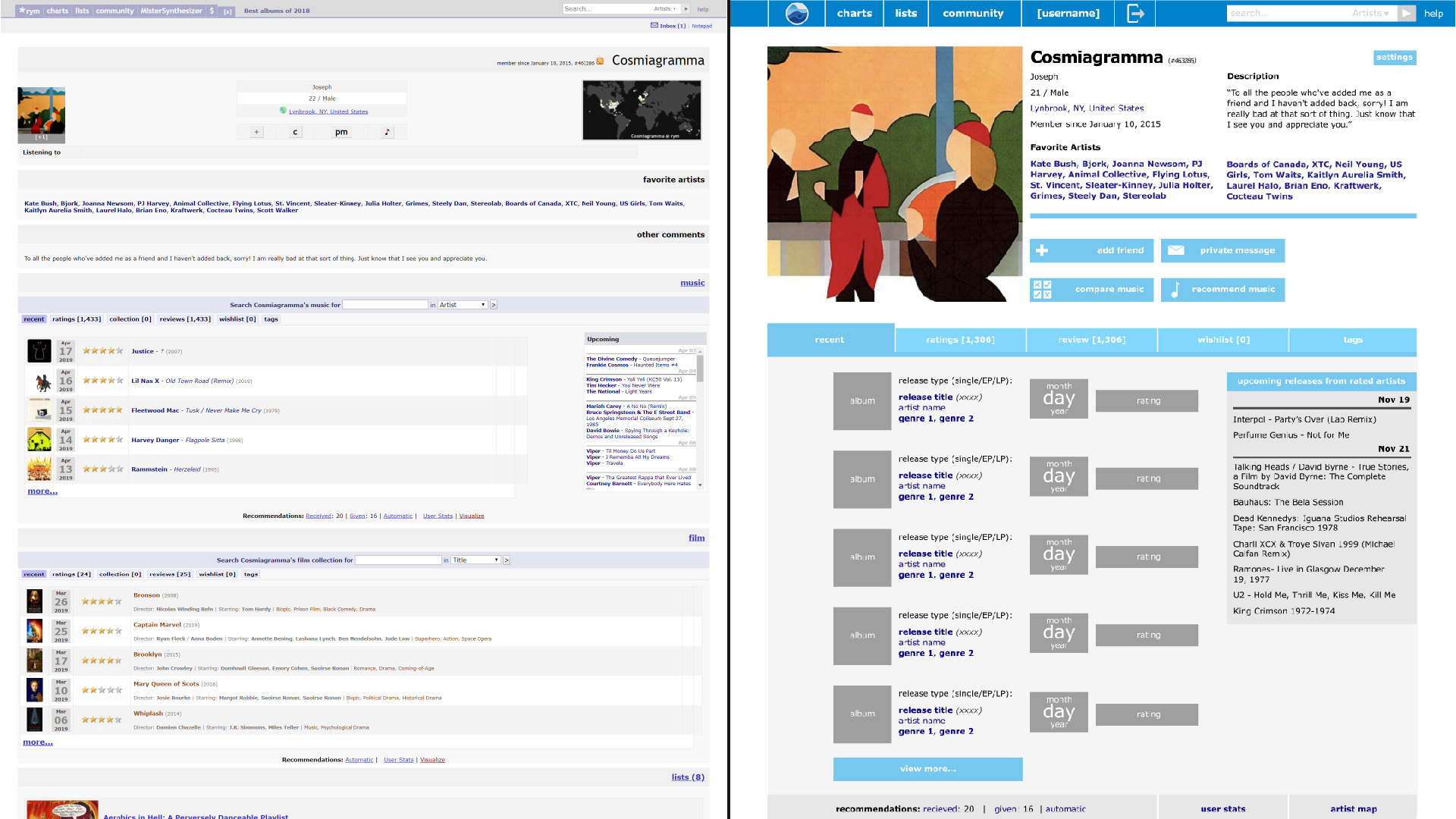Screen dimensions: 1456x819
Task: Click the Lynbrook NY United States location link
Action: pos(328,111)
